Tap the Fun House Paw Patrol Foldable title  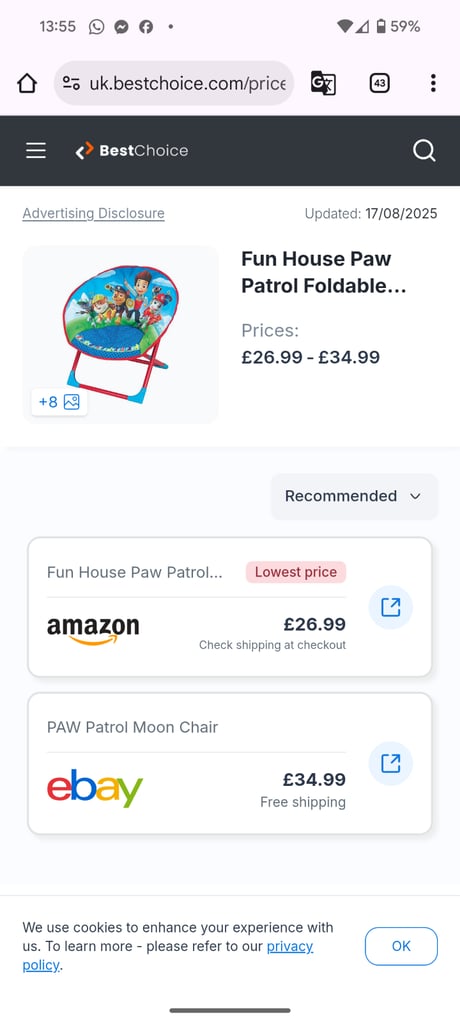[324, 272]
